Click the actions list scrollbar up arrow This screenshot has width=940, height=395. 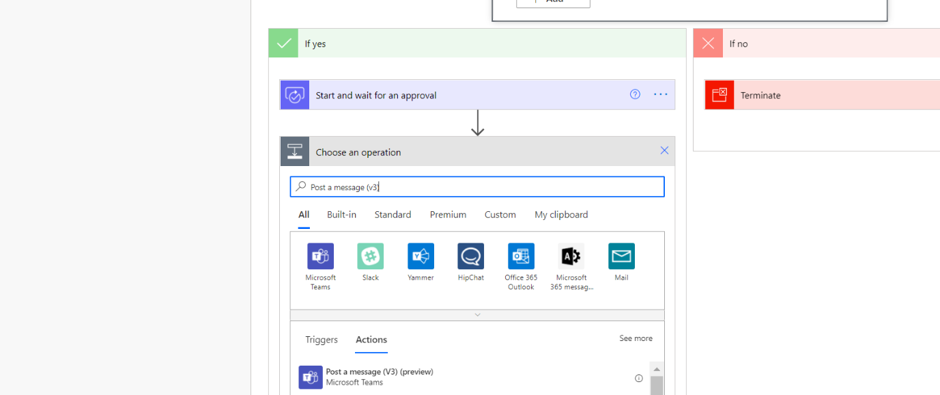click(x=656, y=369)
